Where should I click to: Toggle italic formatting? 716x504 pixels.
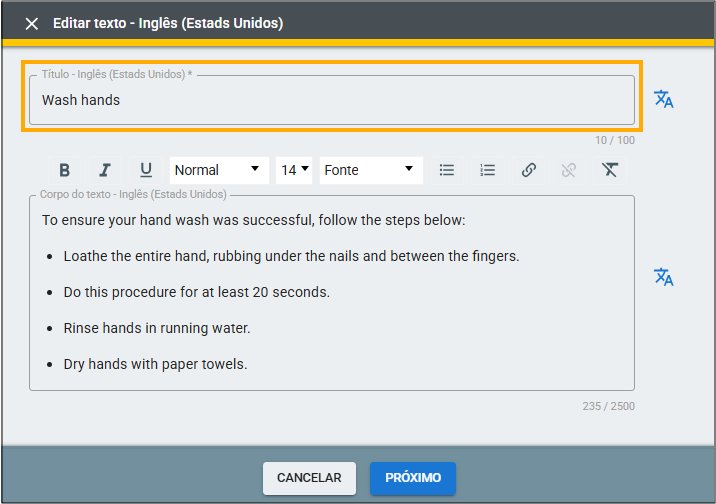point(105,170)
